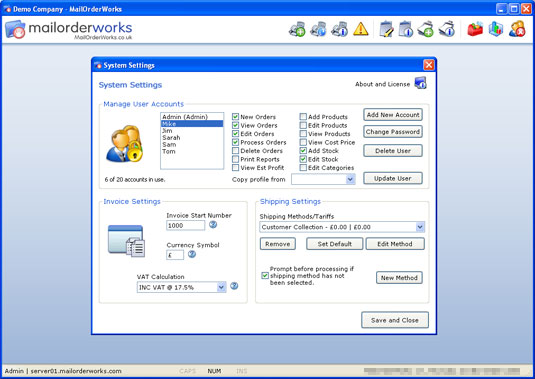Click the order icon with blue refresh badge
This screenshot has height=379, width=535.
click(318, 29)
